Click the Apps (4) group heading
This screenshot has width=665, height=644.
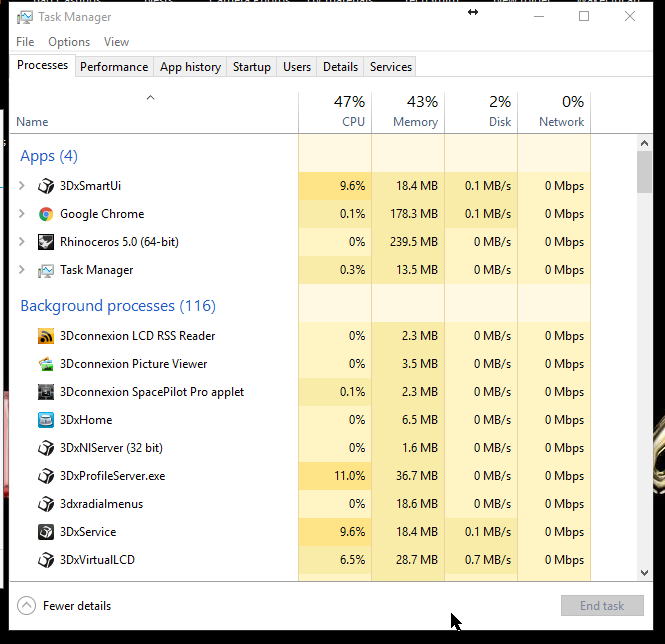(x=49, y=156)
